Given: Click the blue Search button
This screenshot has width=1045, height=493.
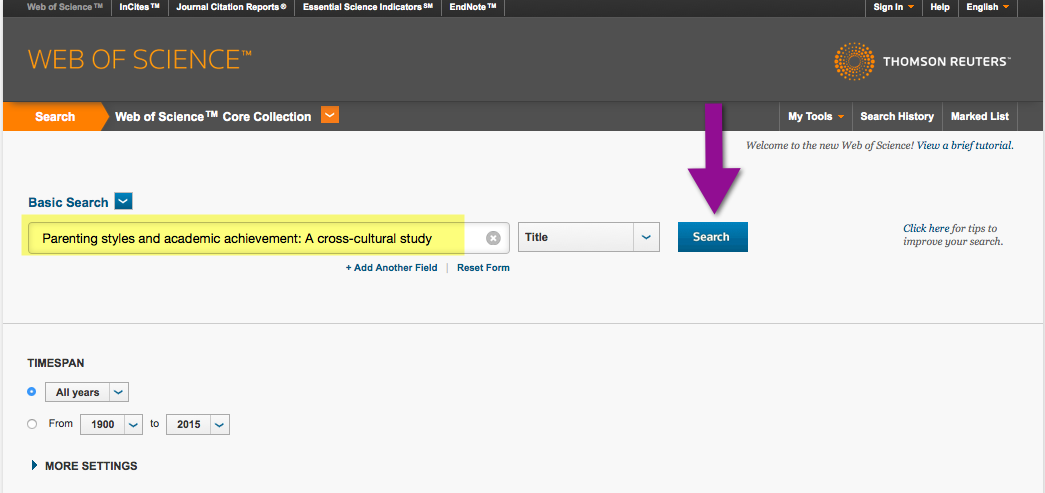Looking at the screenshot, I should point(712,237).
